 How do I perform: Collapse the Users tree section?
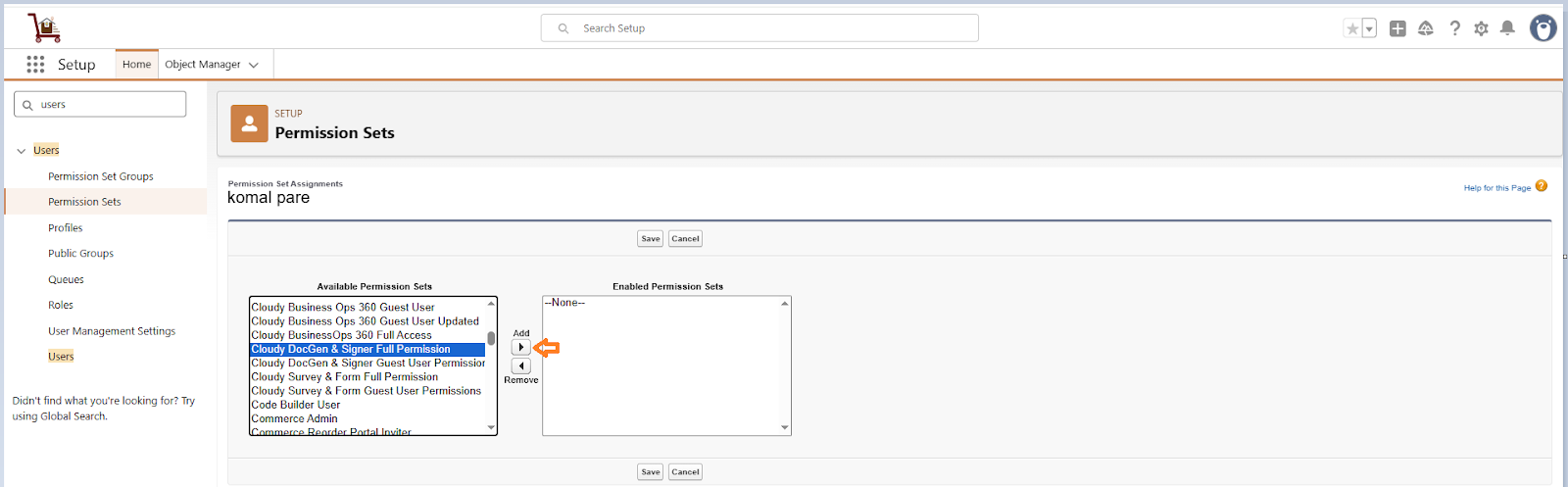point(22,151)
